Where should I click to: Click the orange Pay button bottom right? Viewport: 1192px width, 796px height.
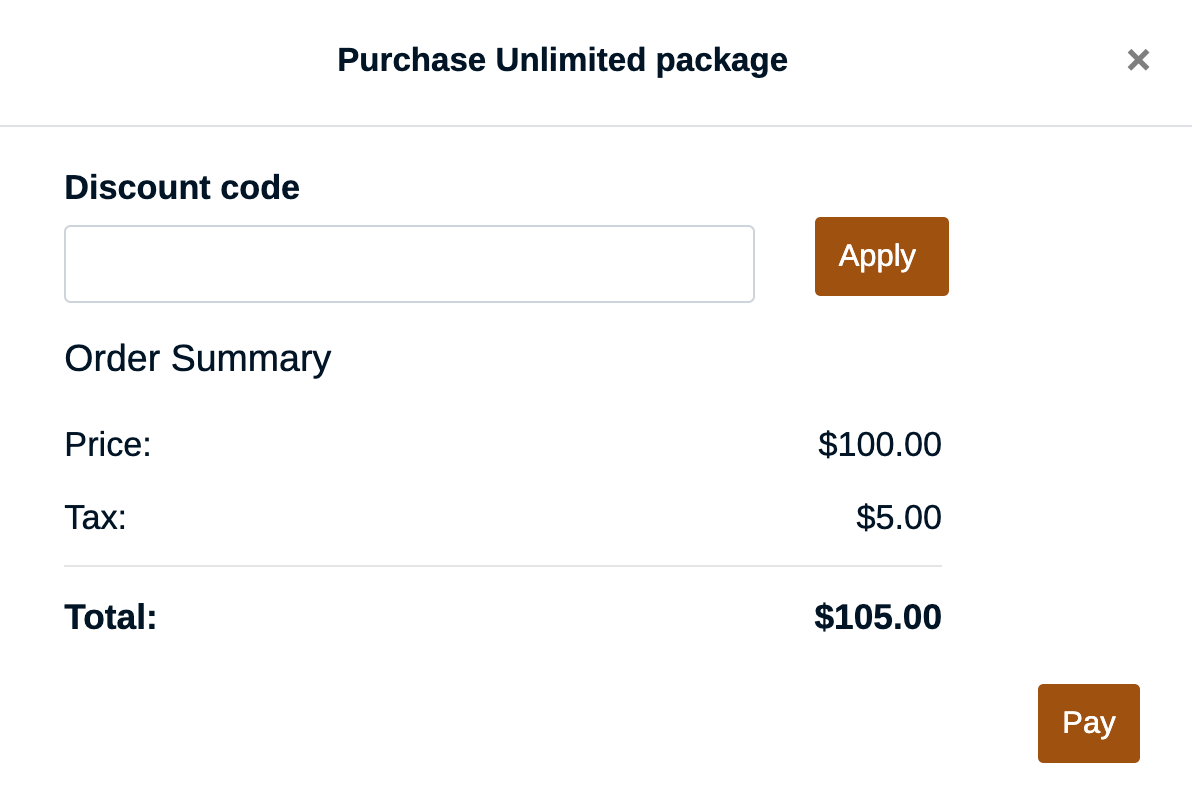pos(1088,723)
